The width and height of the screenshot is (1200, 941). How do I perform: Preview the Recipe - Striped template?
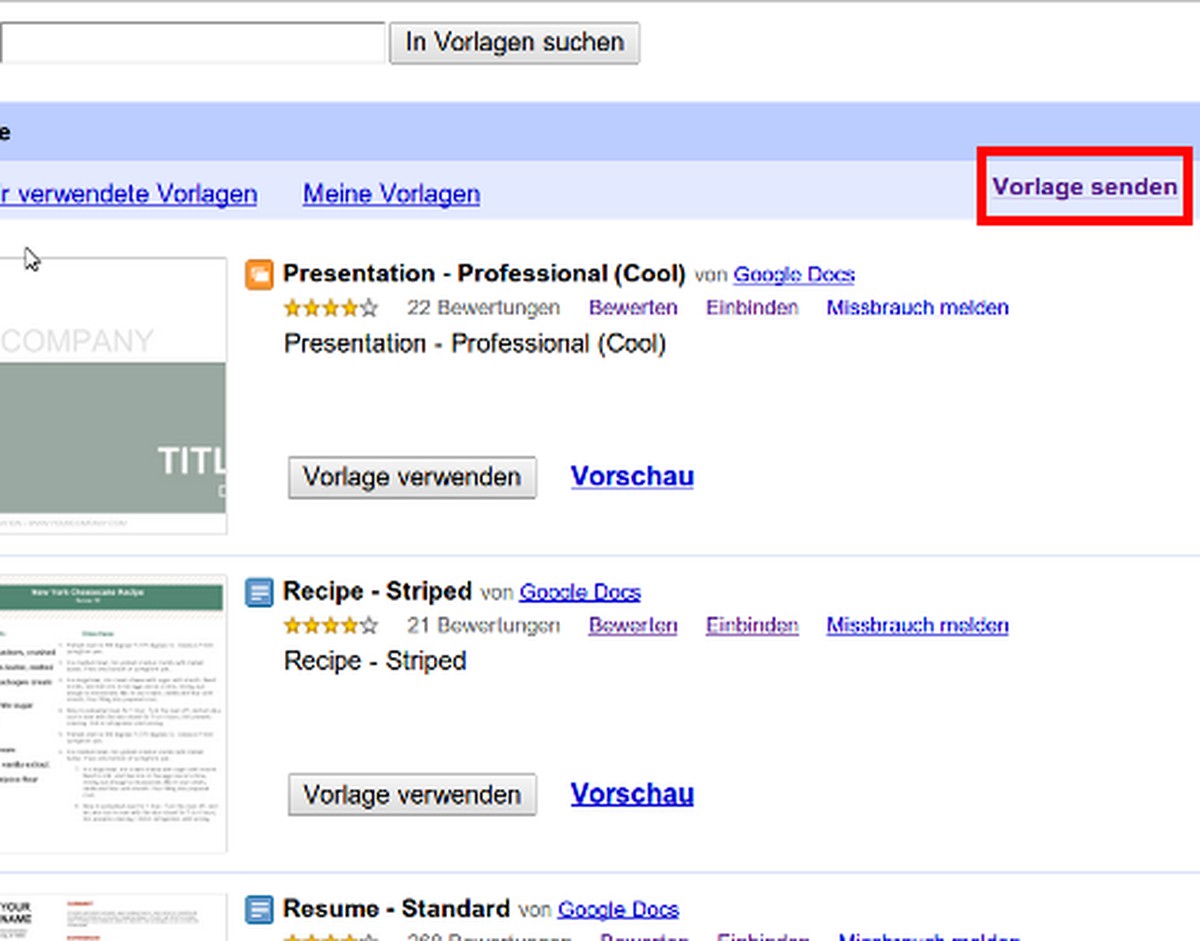pyautogui.click(x=632, y=794)
